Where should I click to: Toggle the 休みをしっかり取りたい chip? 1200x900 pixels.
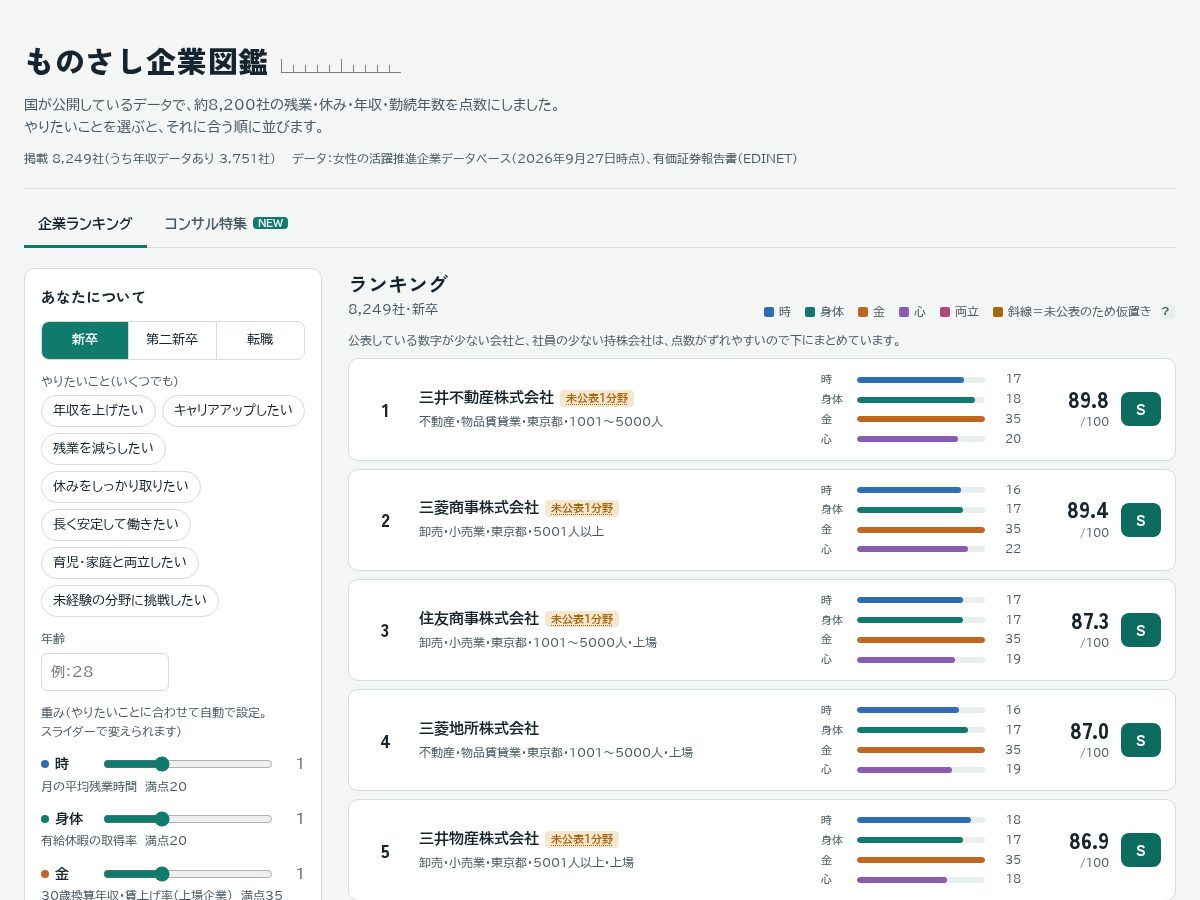[x=121, y=487]
